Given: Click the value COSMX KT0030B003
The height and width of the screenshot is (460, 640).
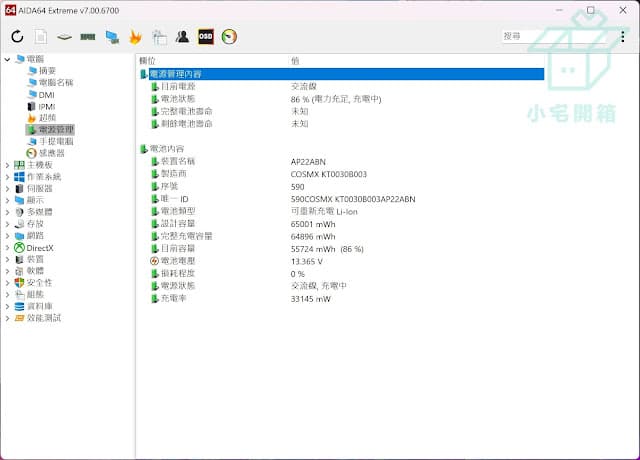Looking at the screenshot, I should 329,174.
